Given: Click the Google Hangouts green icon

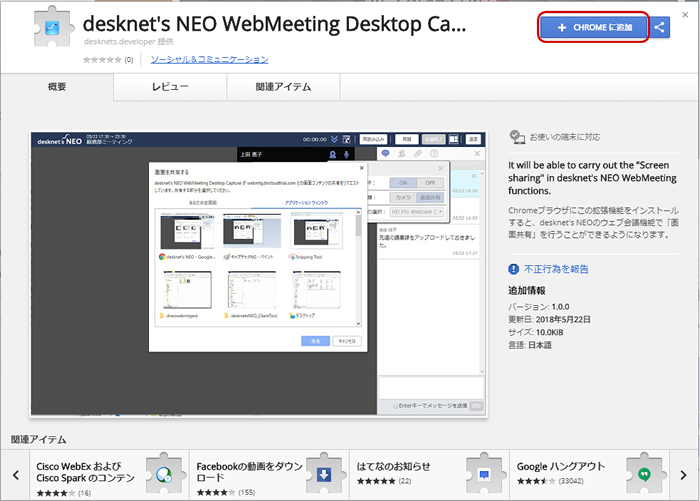Looking at the screenshot, I should tap(644, 473).
